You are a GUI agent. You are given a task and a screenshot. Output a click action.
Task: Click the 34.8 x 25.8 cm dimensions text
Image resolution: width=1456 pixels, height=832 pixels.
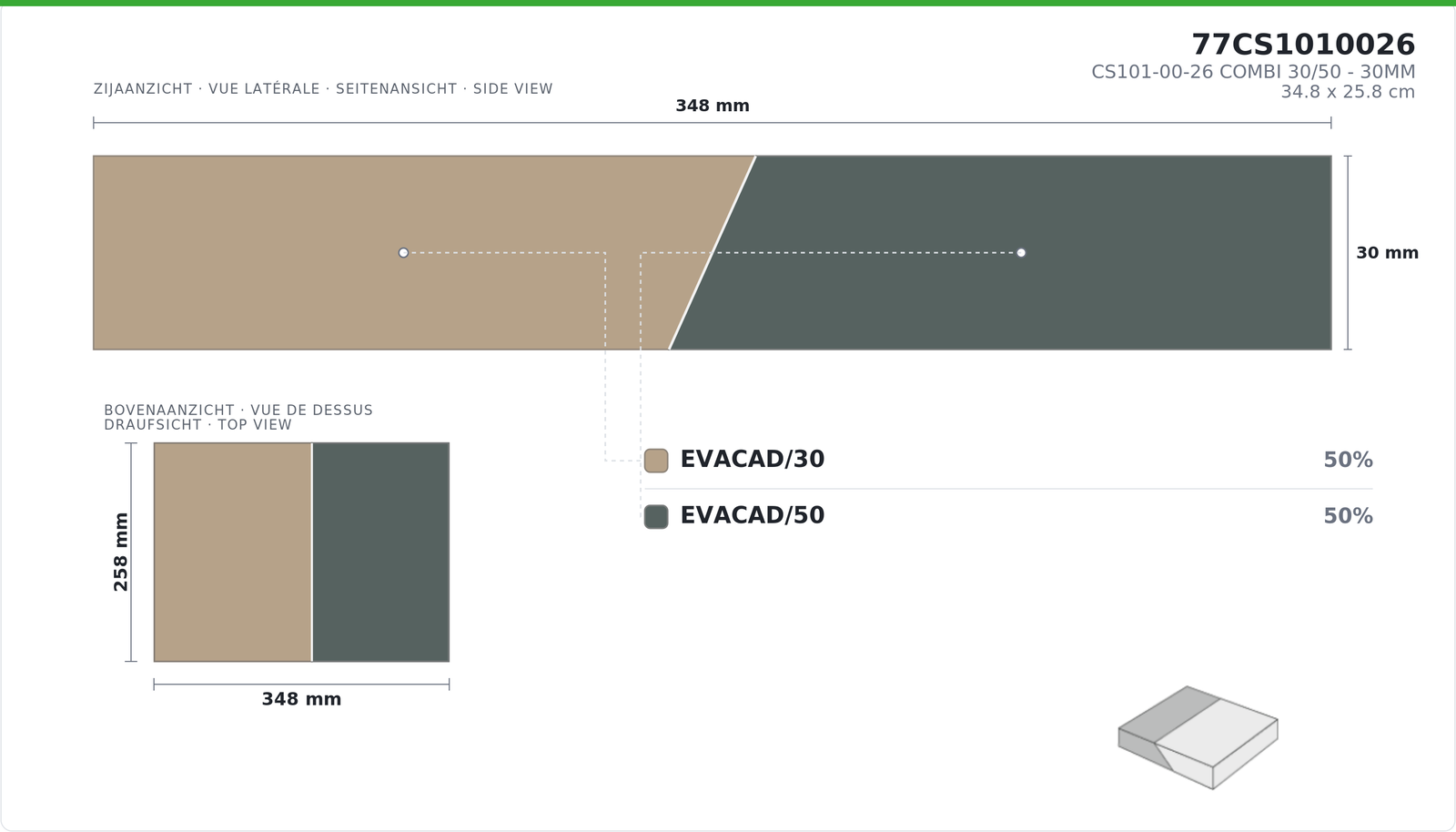pyautogui.click(x=1348, y=92)
